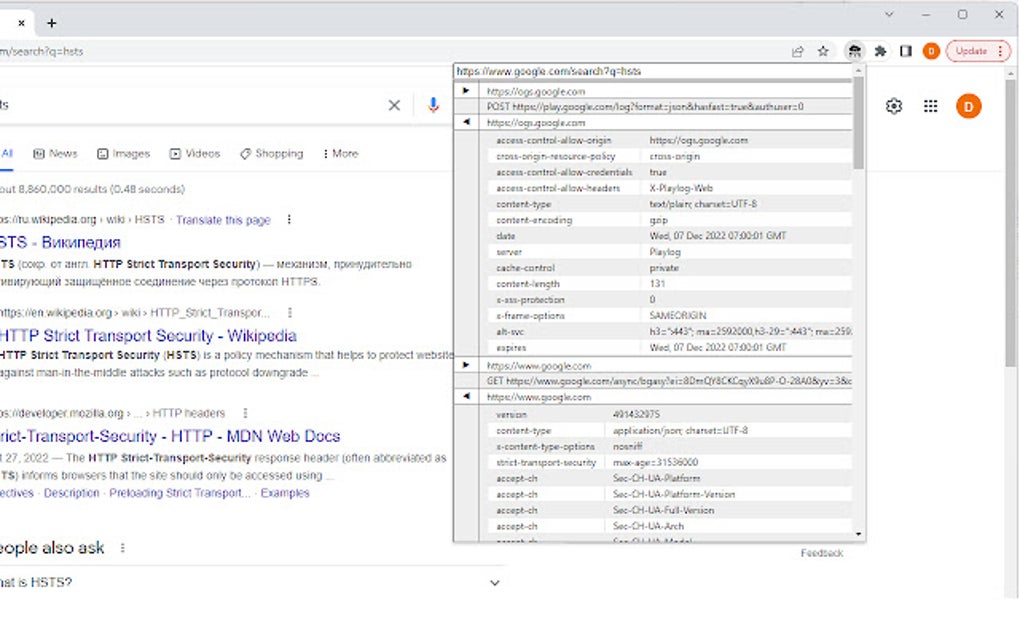Collapse the www.google.com response headers arrow
1020x638 pixels.
(466, 396)
